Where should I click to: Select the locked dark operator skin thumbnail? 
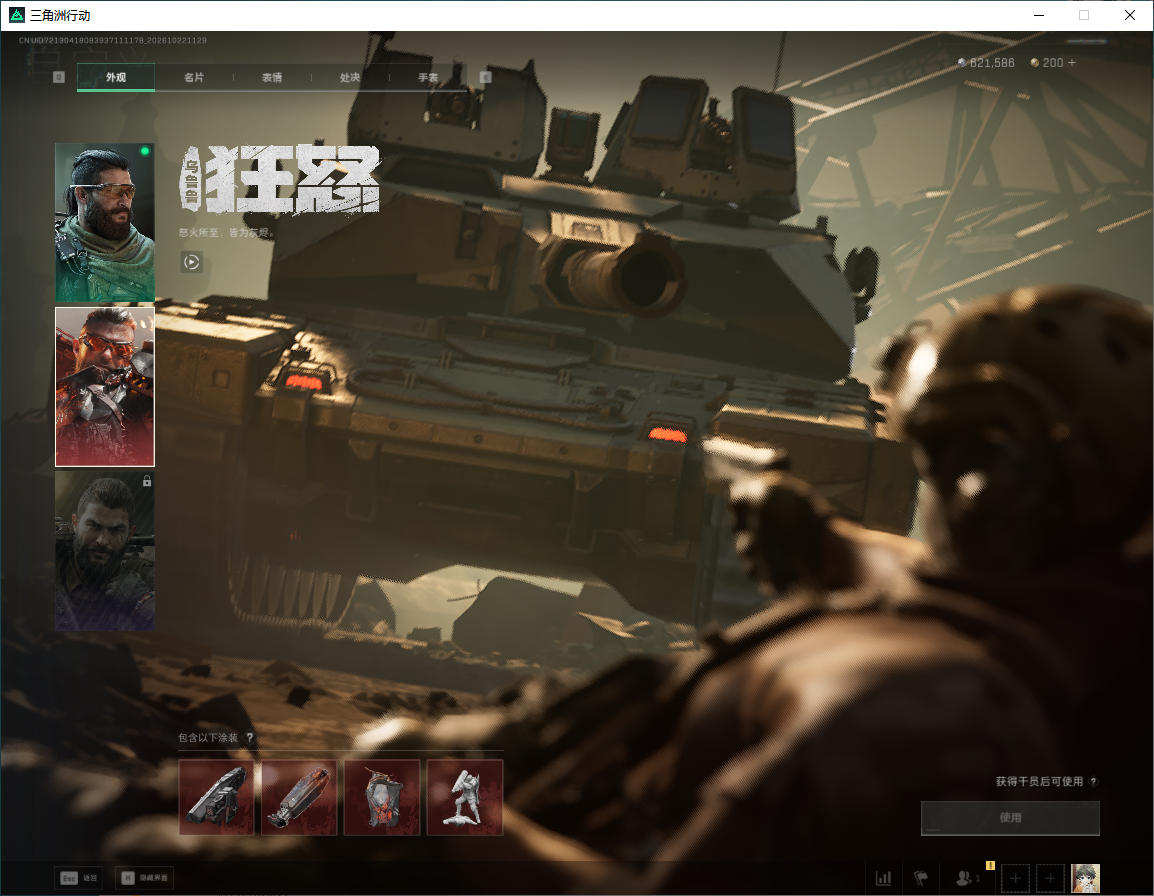coord(105,551)
